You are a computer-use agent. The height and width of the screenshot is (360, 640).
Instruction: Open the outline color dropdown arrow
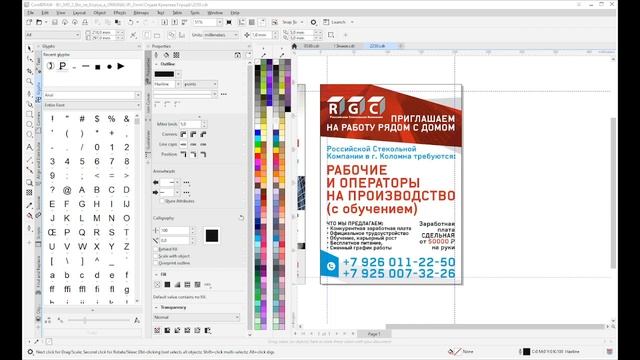178,74
